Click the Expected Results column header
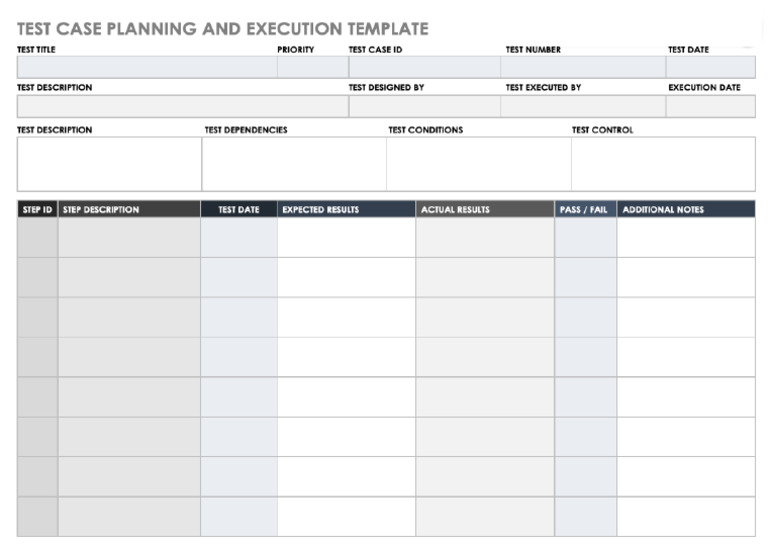This screenshot has width=768, height=544. coord(346,210)
